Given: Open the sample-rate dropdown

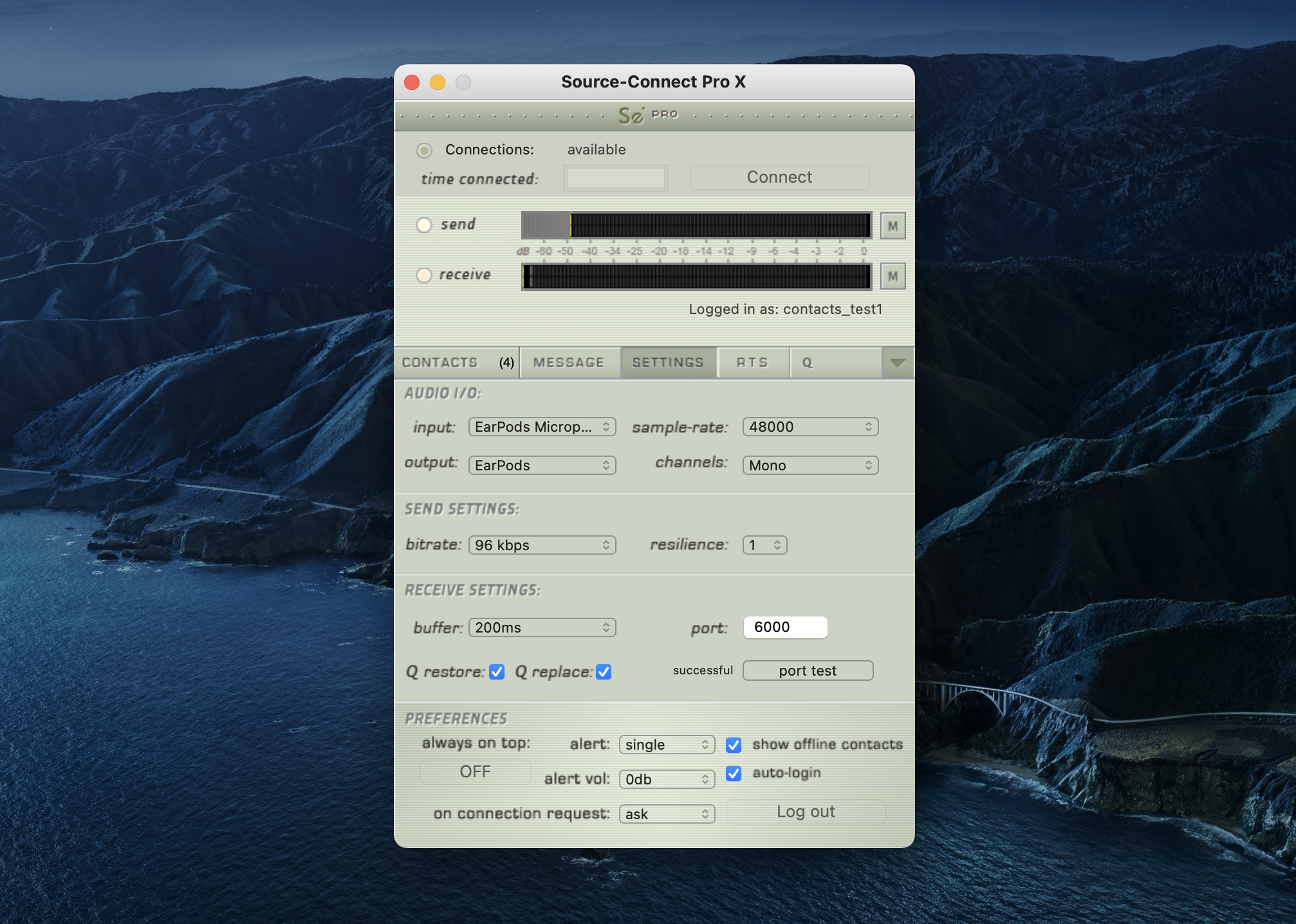Looking at the screenshot, I should tap(810, 427).
